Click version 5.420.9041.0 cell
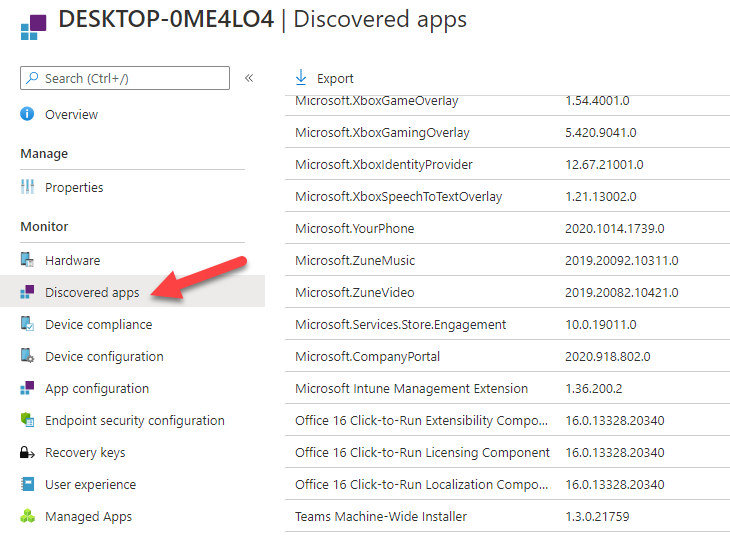The image size is (730, 546). click(x=601, y=133)
